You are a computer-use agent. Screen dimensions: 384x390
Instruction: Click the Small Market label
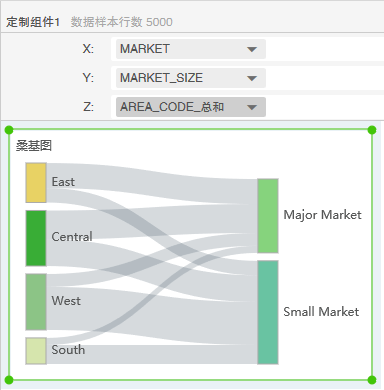(321, 312)
